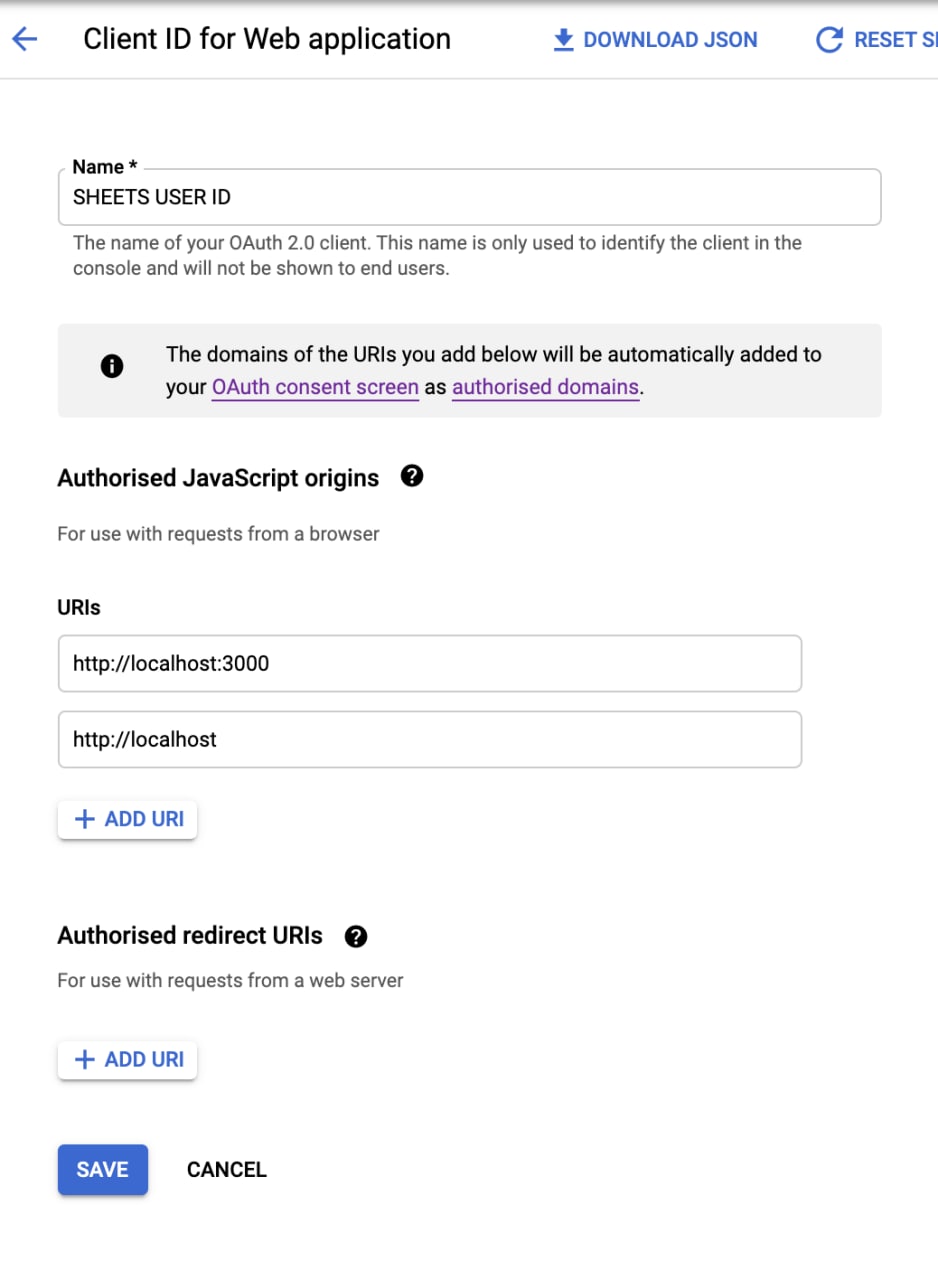Open the OAuth consent screen link
This screenshot has height=1280, width=938.
315,387
